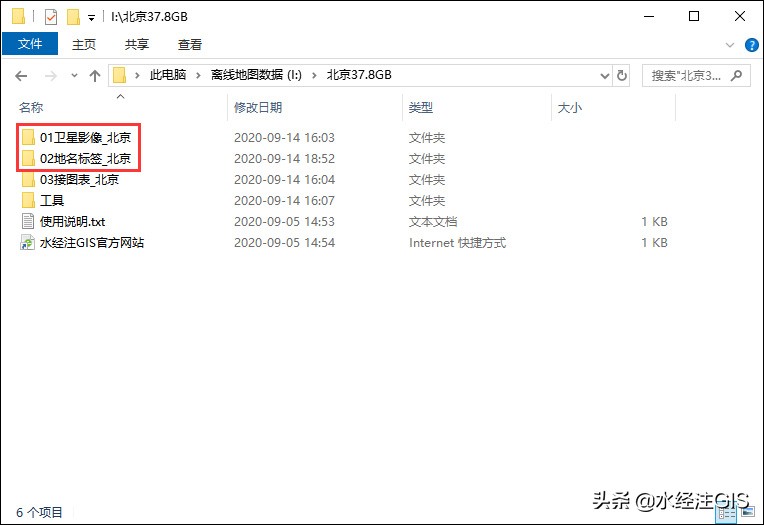The height and width of the screenshot is (525, 764).
Task: Switch to the 共享 ribbon tab
Action: click(x=136, y=44)
